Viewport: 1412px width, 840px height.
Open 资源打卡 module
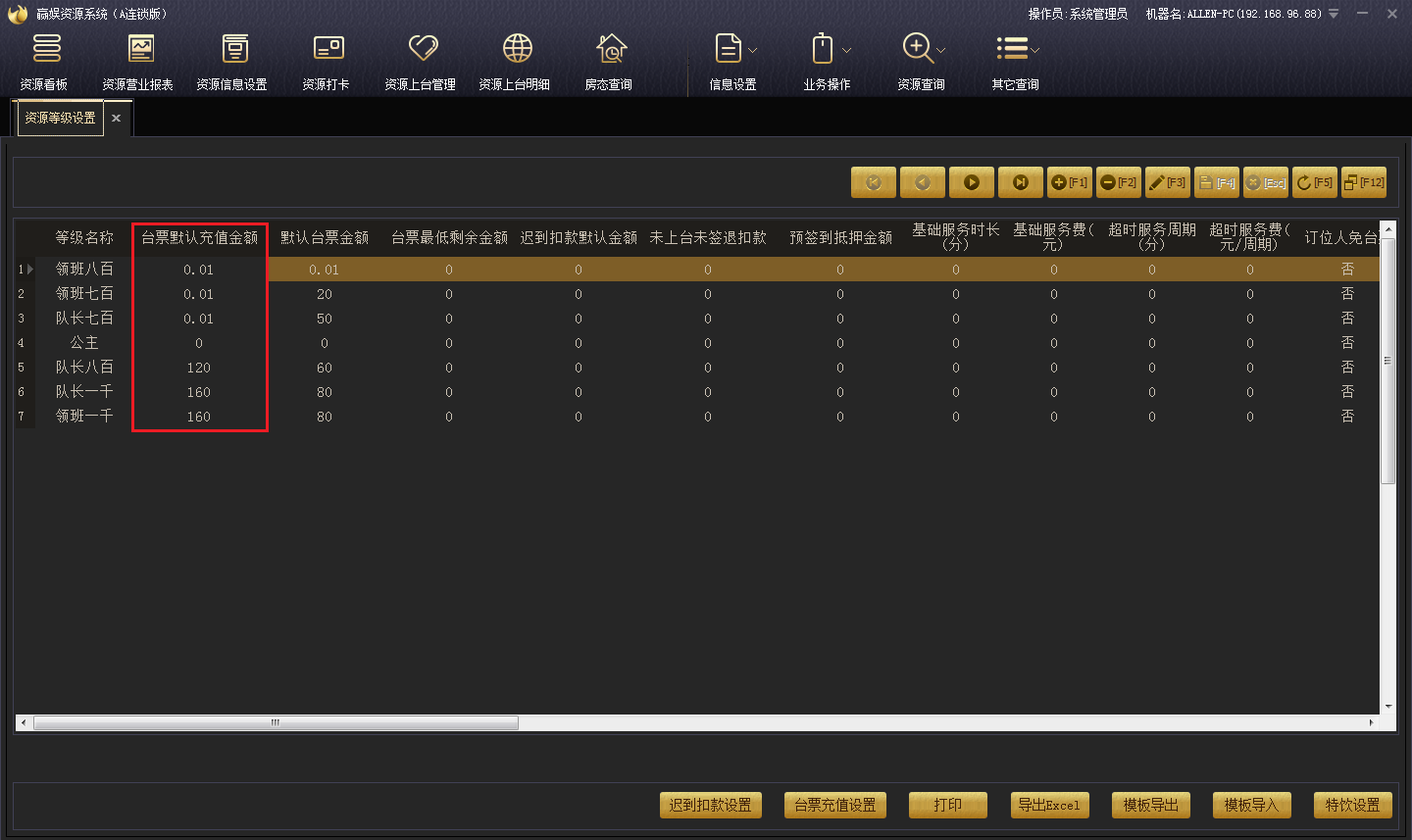(x=327, y=62)
